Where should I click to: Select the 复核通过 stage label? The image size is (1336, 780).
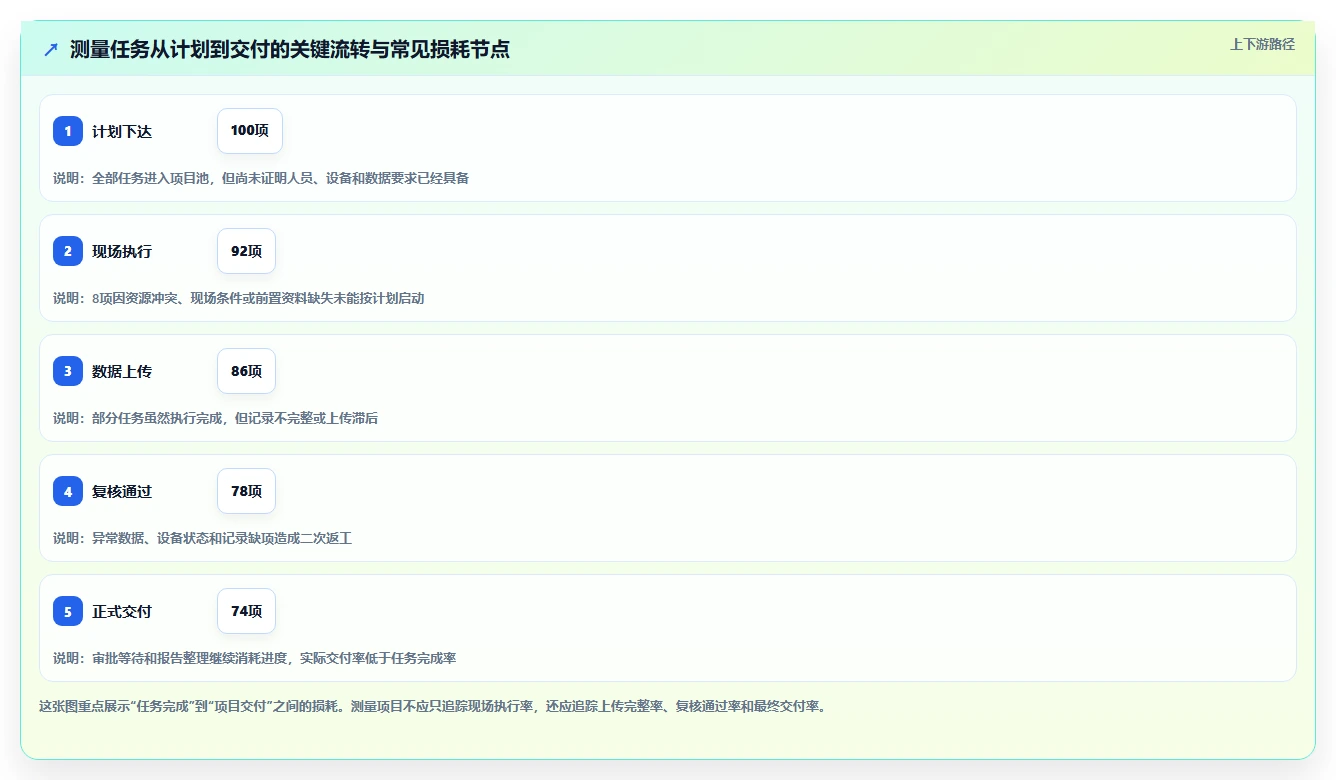click(122, 492)
